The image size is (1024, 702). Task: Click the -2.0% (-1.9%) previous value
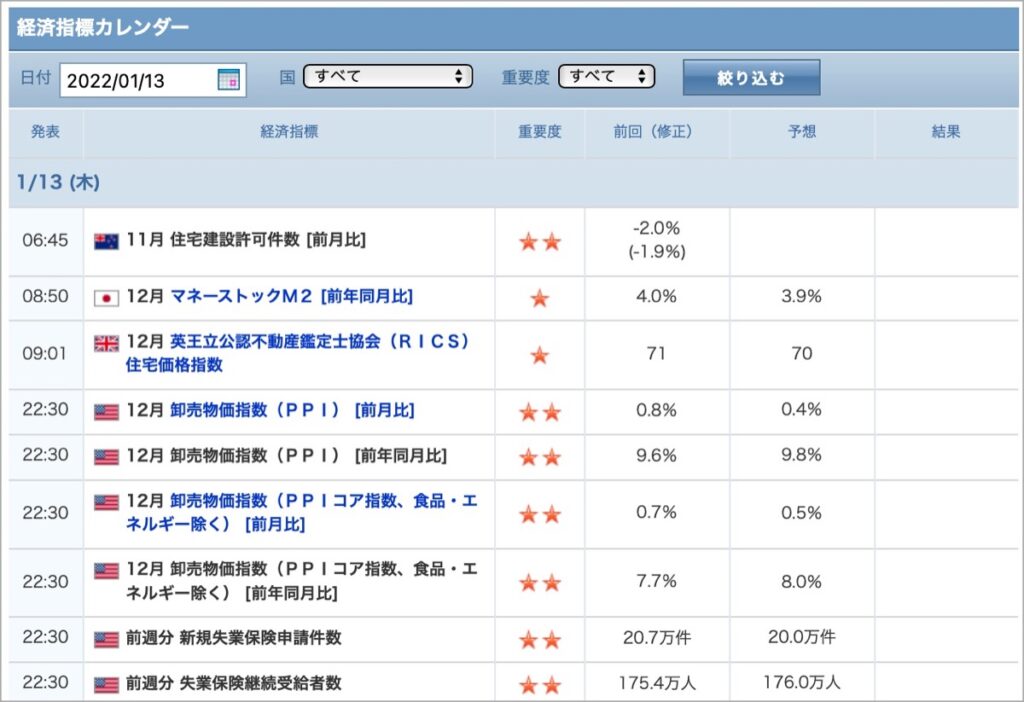(x=657, y=240)
